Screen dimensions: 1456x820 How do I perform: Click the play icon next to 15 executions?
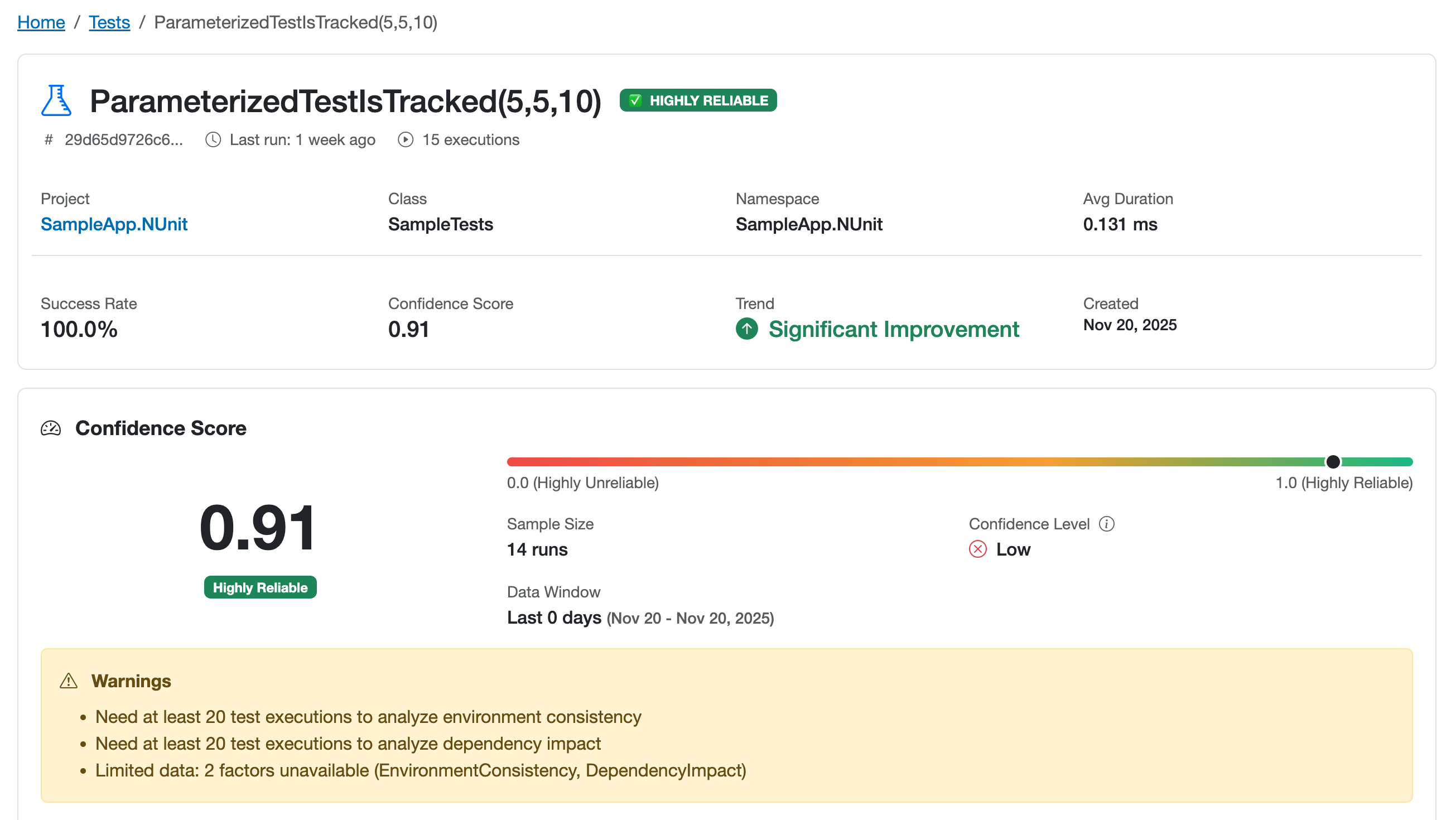405,139
